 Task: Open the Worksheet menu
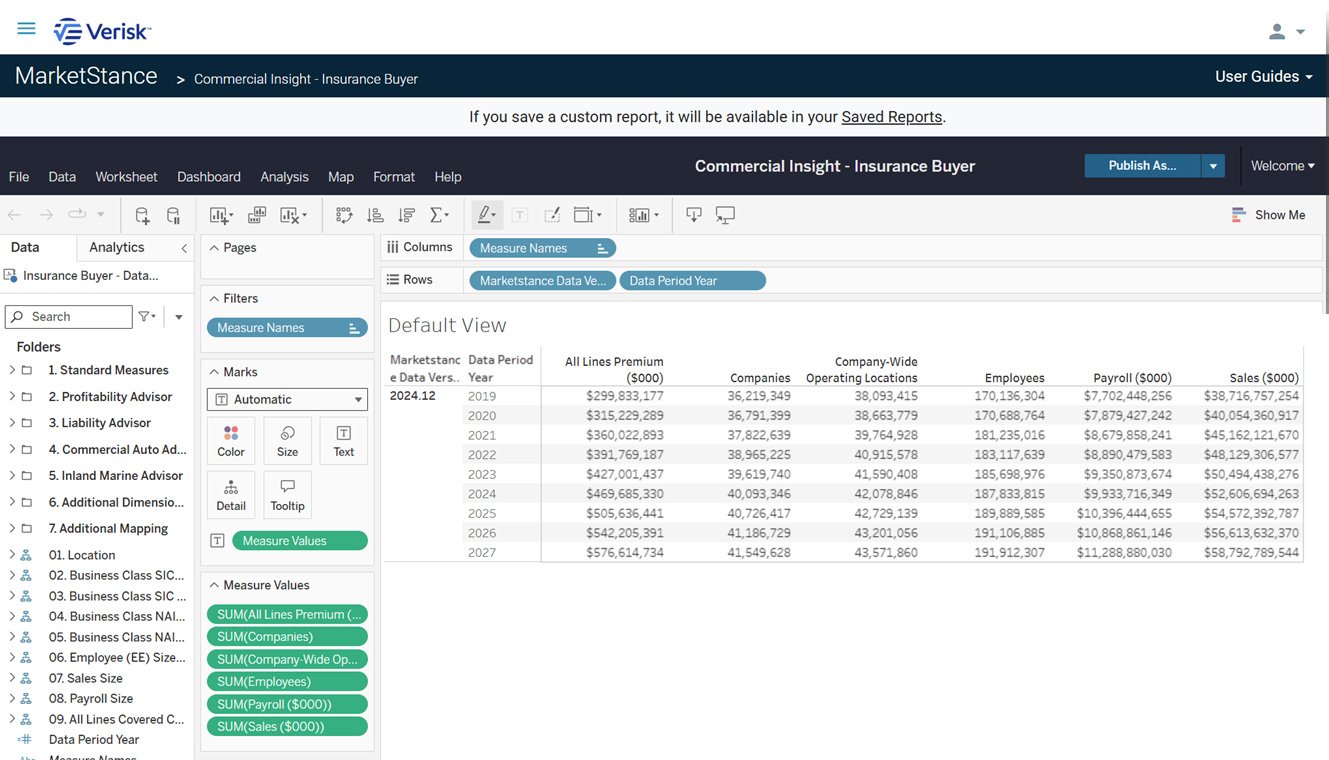pos(126,177)
